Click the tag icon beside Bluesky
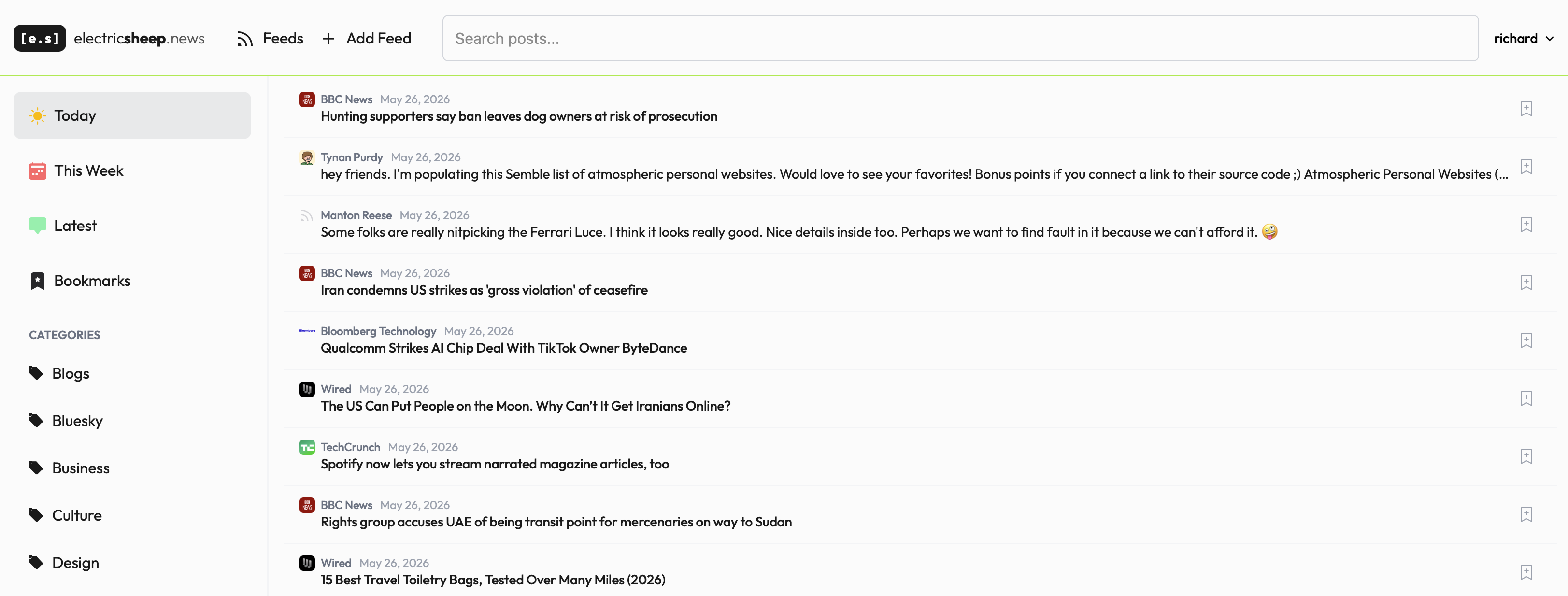 click(36, 420)
